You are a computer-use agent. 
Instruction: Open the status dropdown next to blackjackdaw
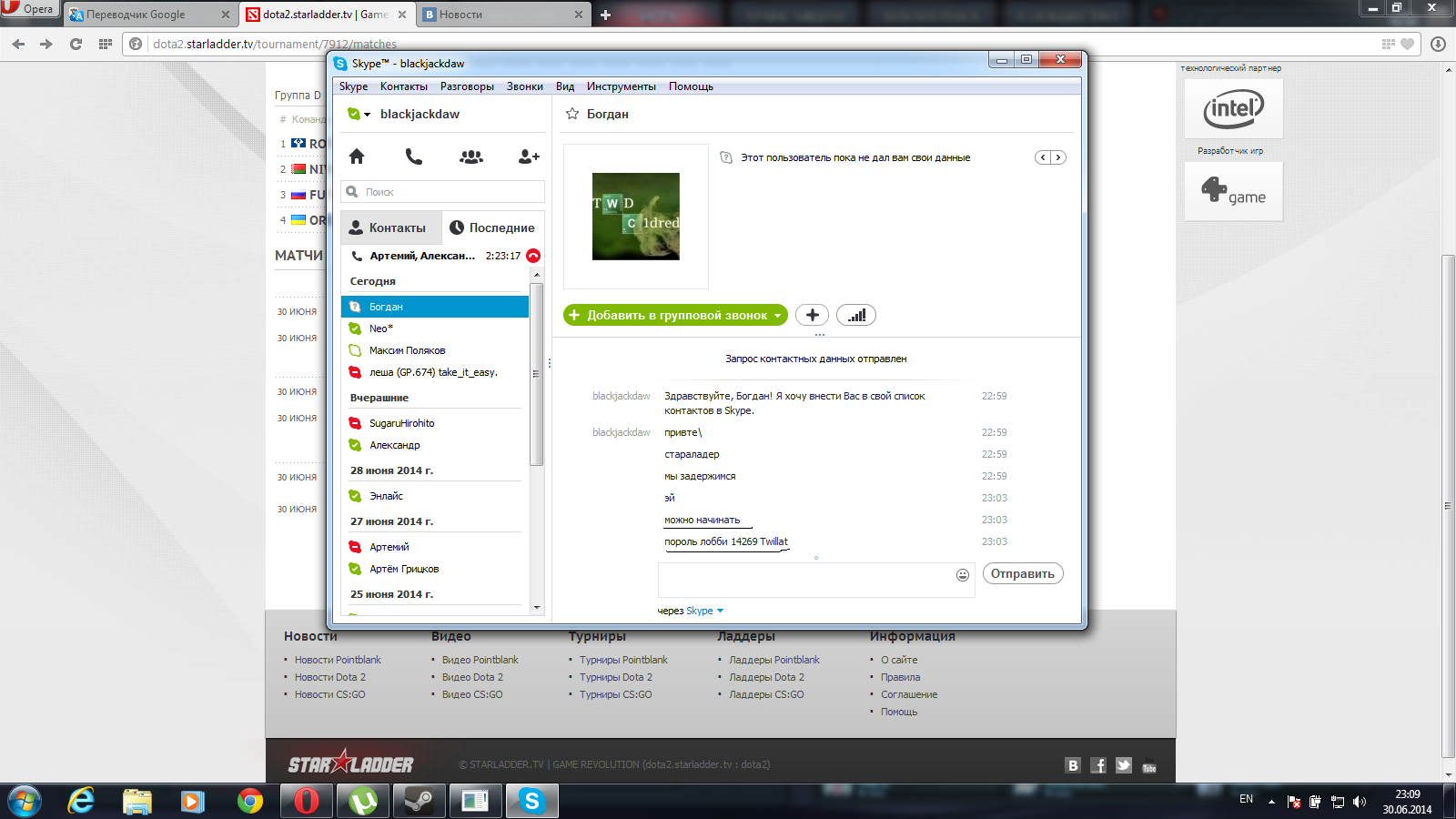click(x=359, y=114)
